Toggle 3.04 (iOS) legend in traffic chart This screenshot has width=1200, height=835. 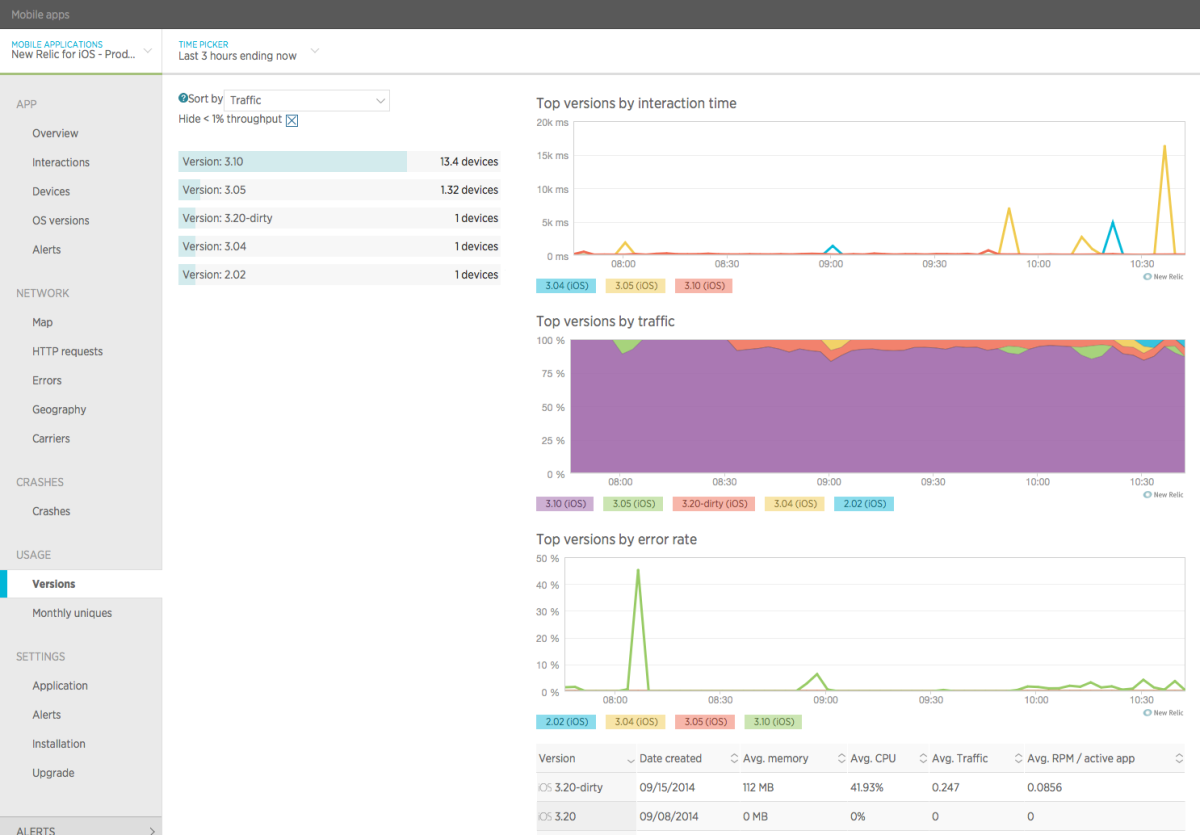(x=795, y=504)
